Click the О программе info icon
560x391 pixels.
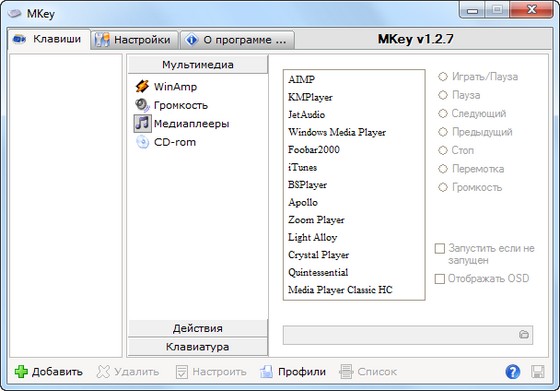click(192, 40)
